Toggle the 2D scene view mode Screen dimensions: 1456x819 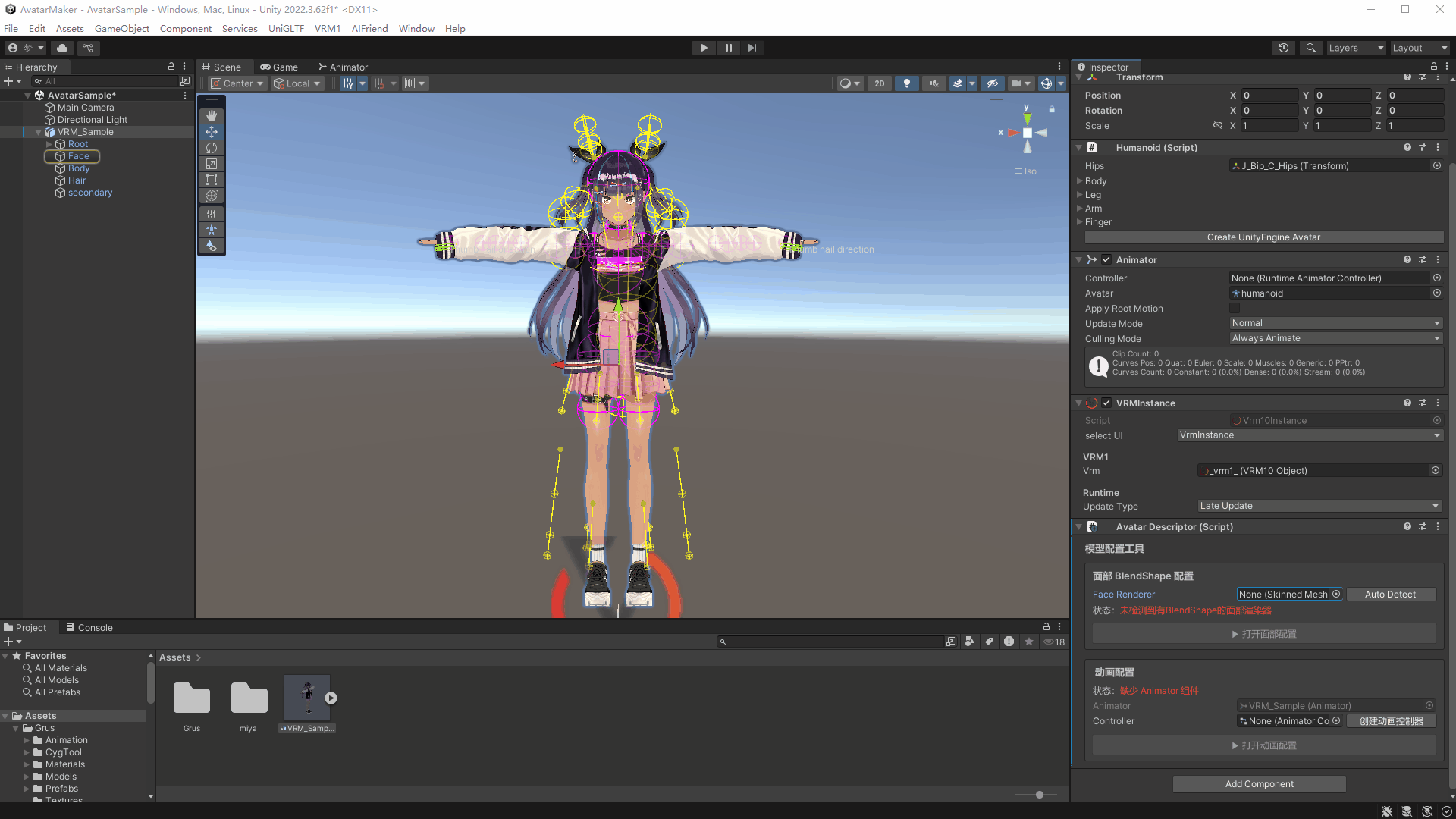point(879,83)
